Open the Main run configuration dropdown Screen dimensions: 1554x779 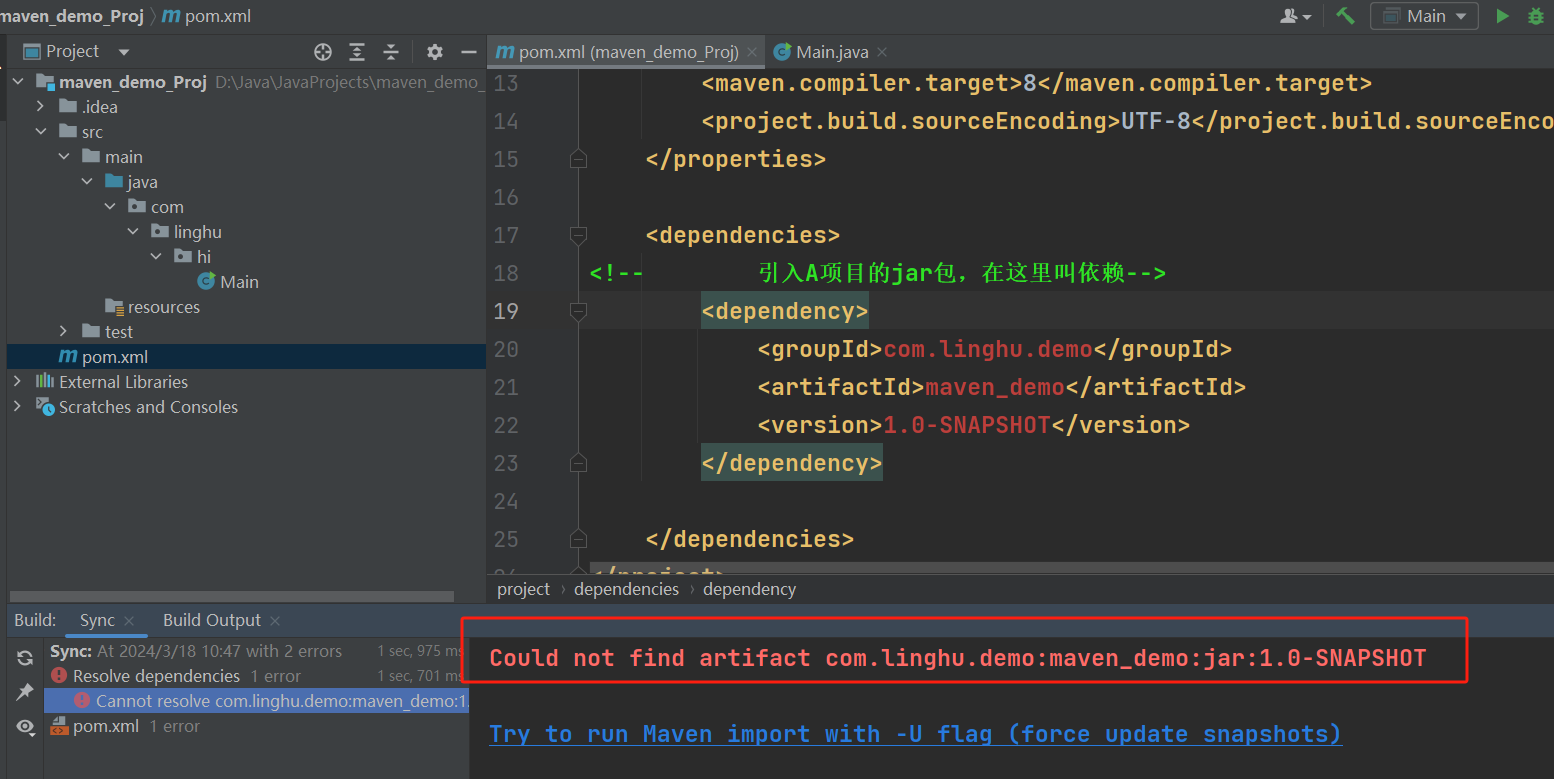point(1425,16)
